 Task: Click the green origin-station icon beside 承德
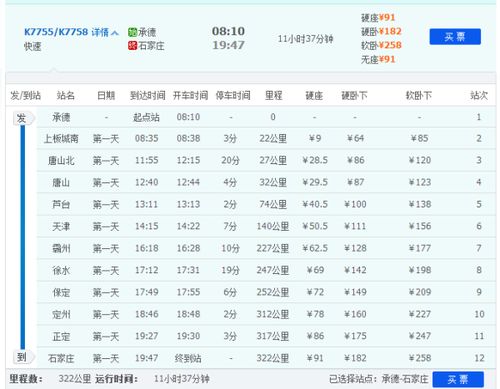coord(132,32)
